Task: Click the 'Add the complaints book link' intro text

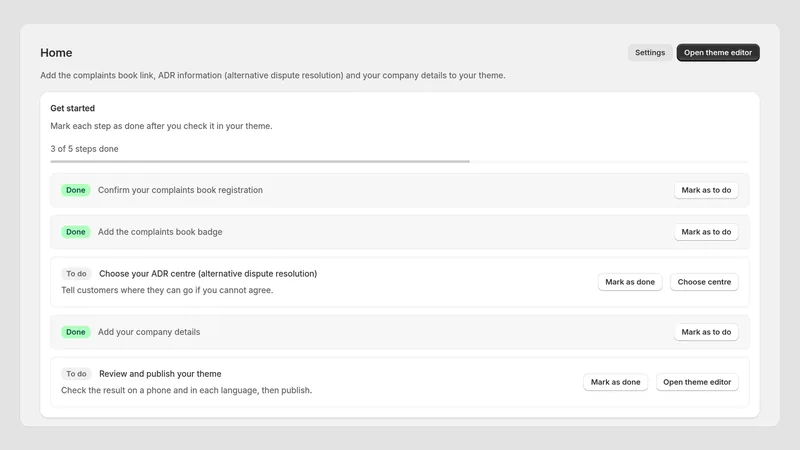Action: tap(272, 75)
